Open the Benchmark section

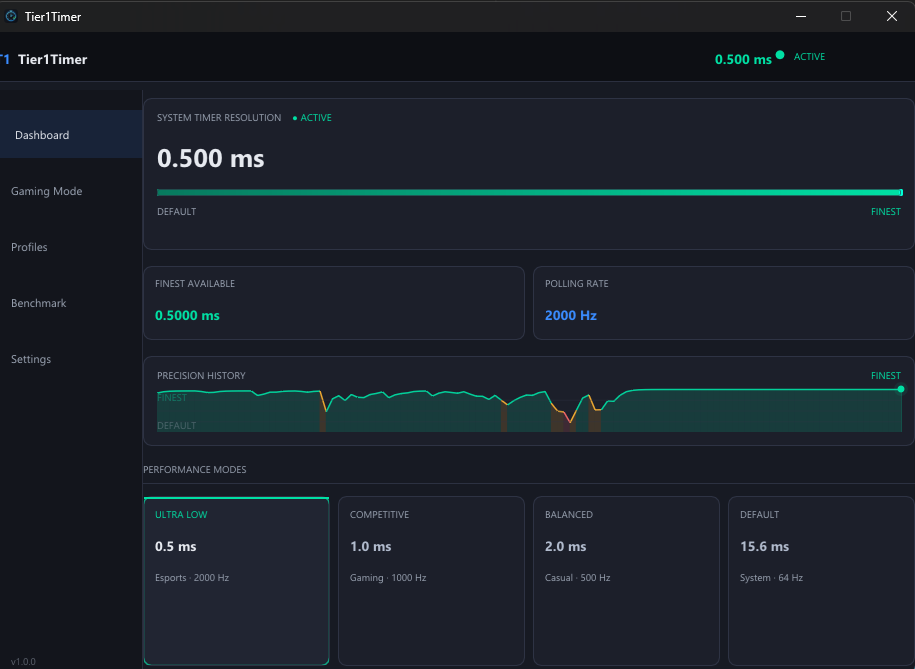click(x=38, y=303)
